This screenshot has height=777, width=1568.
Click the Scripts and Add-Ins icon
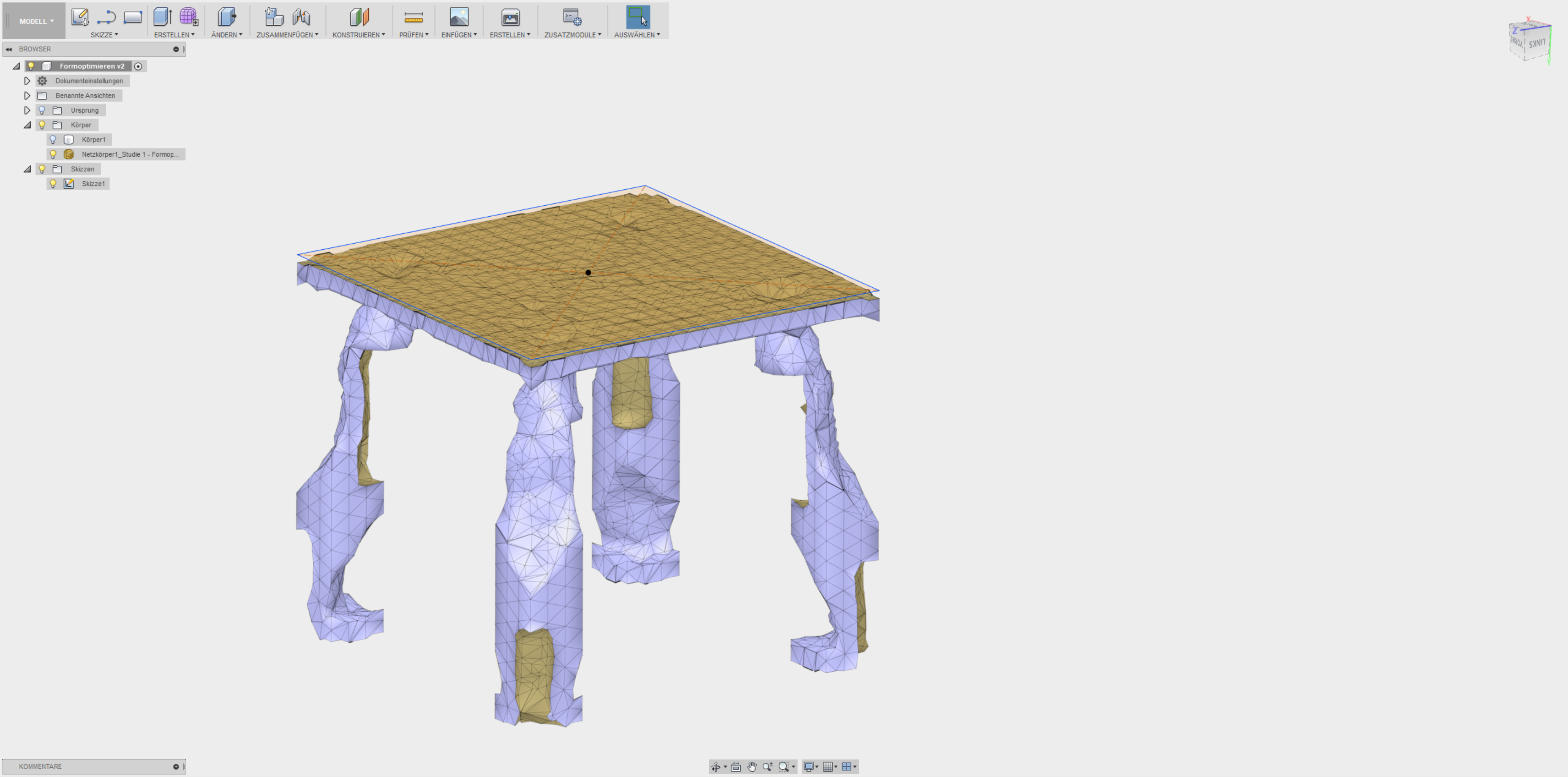tap(572, 16)
